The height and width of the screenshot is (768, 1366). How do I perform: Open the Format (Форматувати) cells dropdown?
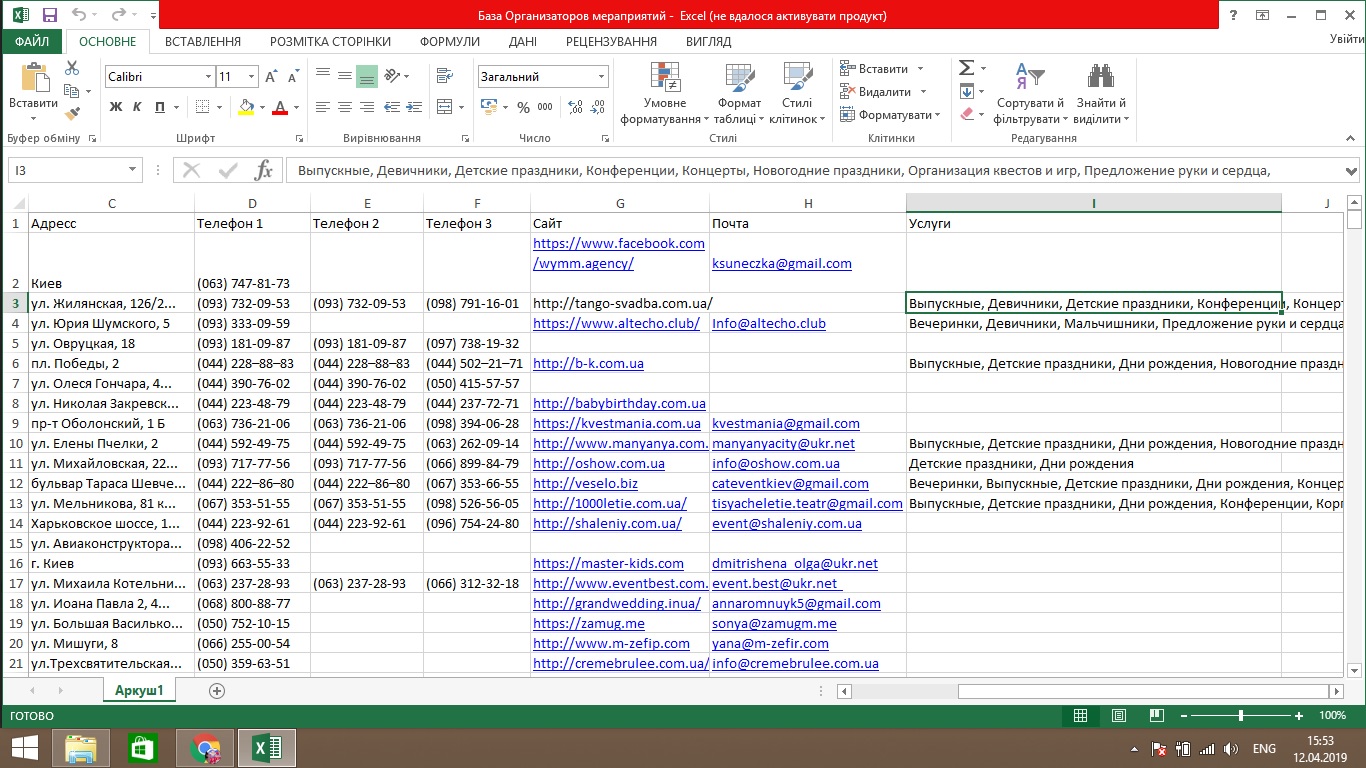[x=889, y=115]
